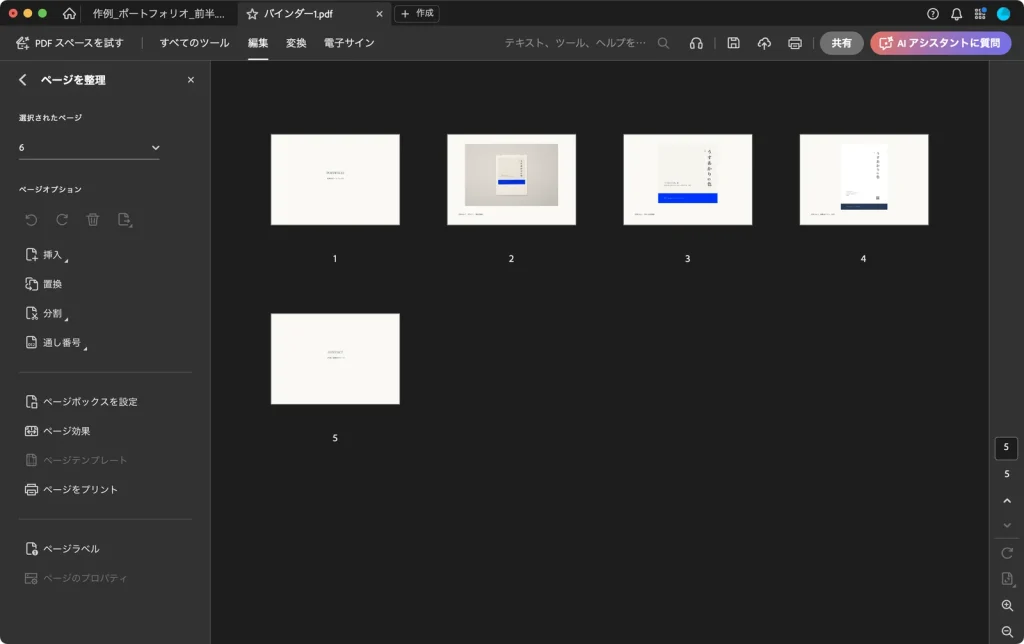1024x644 pixels.
Task: Click the cloud upload icon
Action: click(x=764, y=43)
